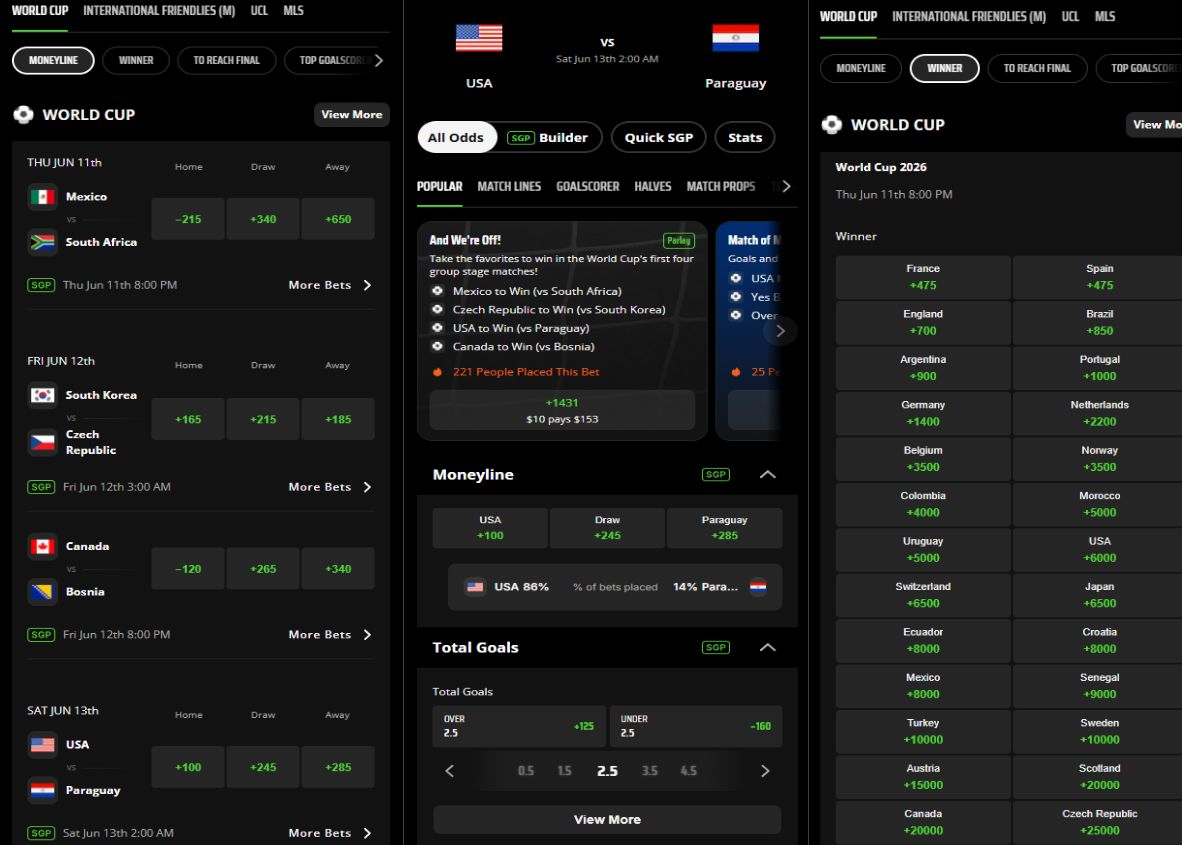
Task: Click the SGP badge next to Sat Jun 13th 2:00 AM
Action: pos(41,833)
